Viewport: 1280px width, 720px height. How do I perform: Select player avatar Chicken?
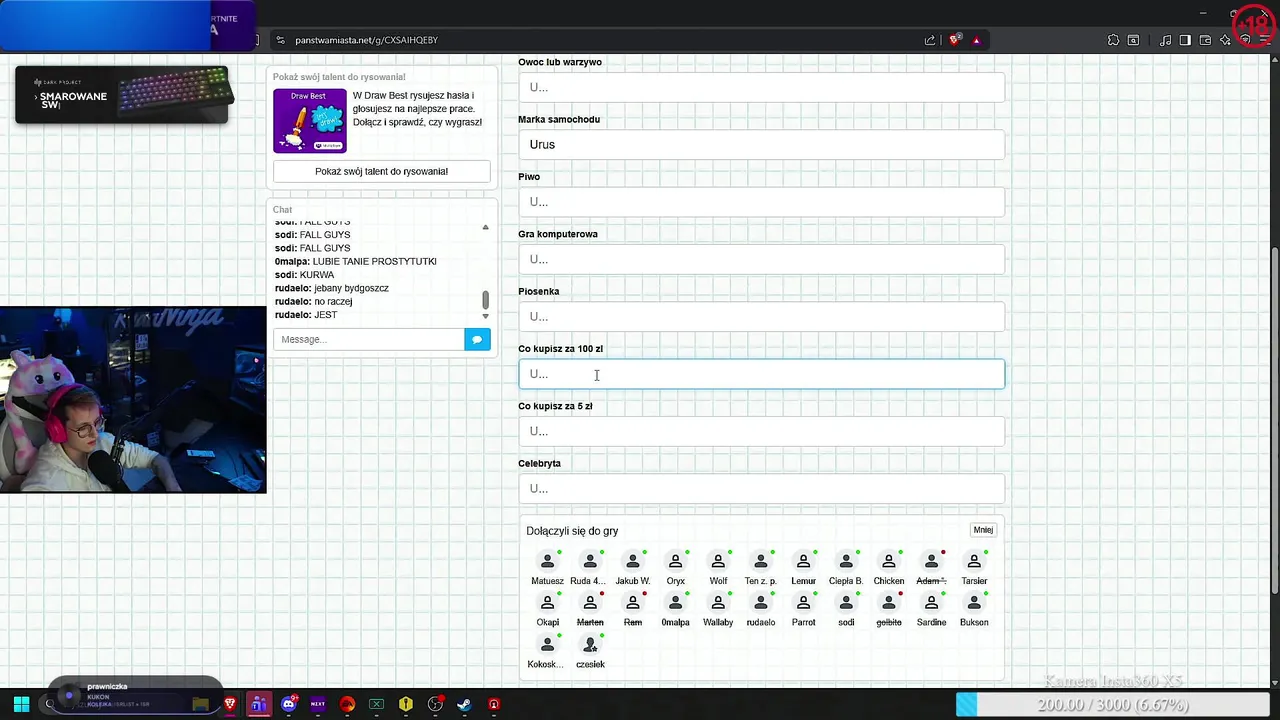tap(888, 562)
